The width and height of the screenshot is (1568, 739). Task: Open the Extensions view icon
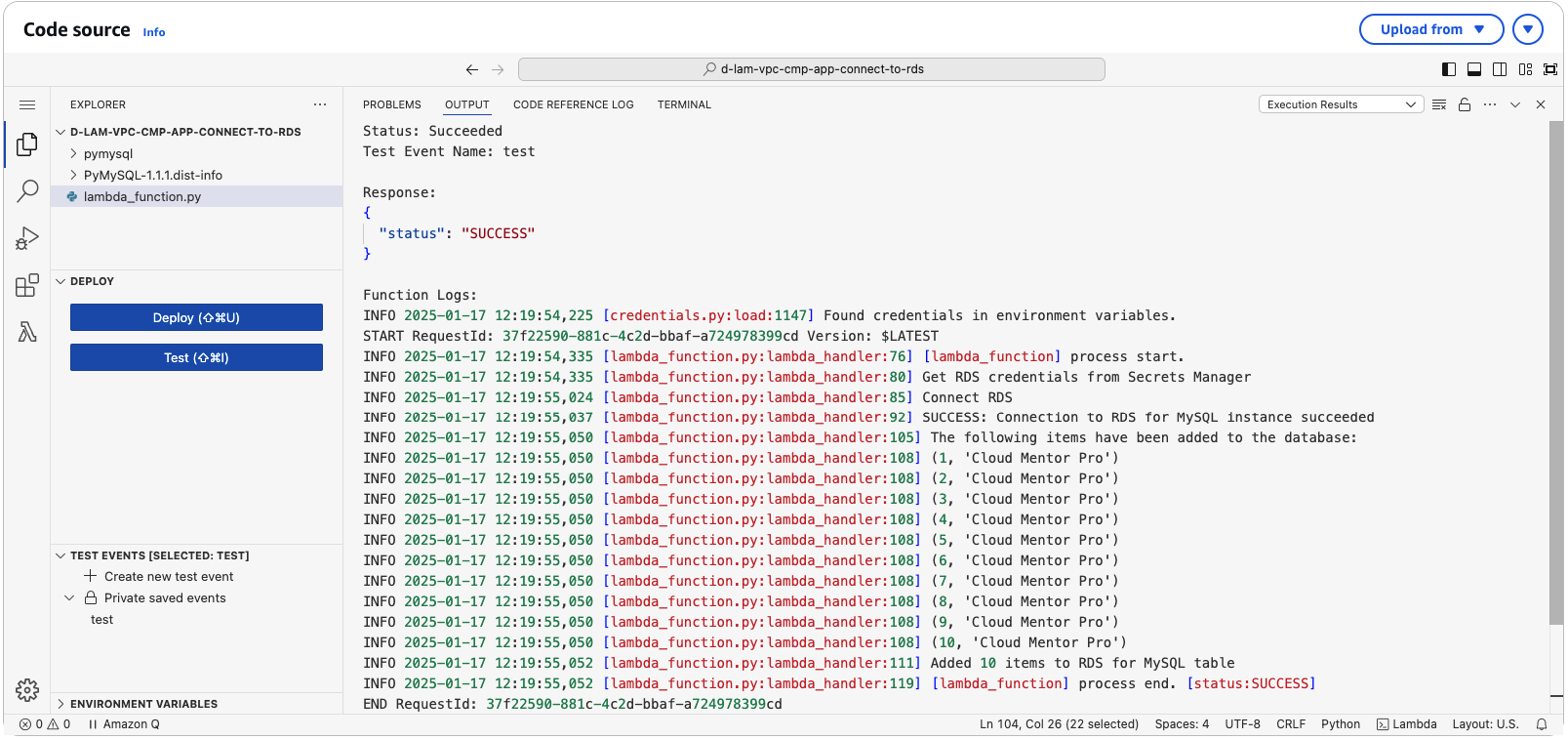point(27,285)
